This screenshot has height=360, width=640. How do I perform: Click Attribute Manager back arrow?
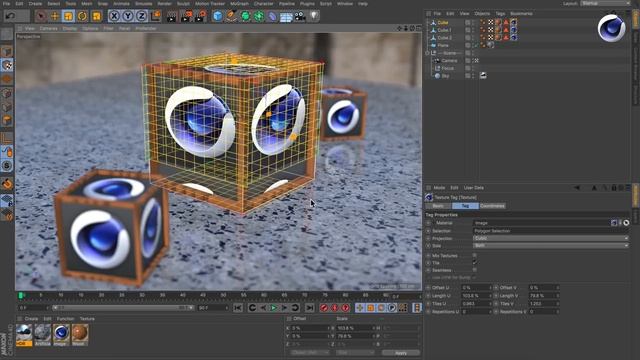coord(577,188)
